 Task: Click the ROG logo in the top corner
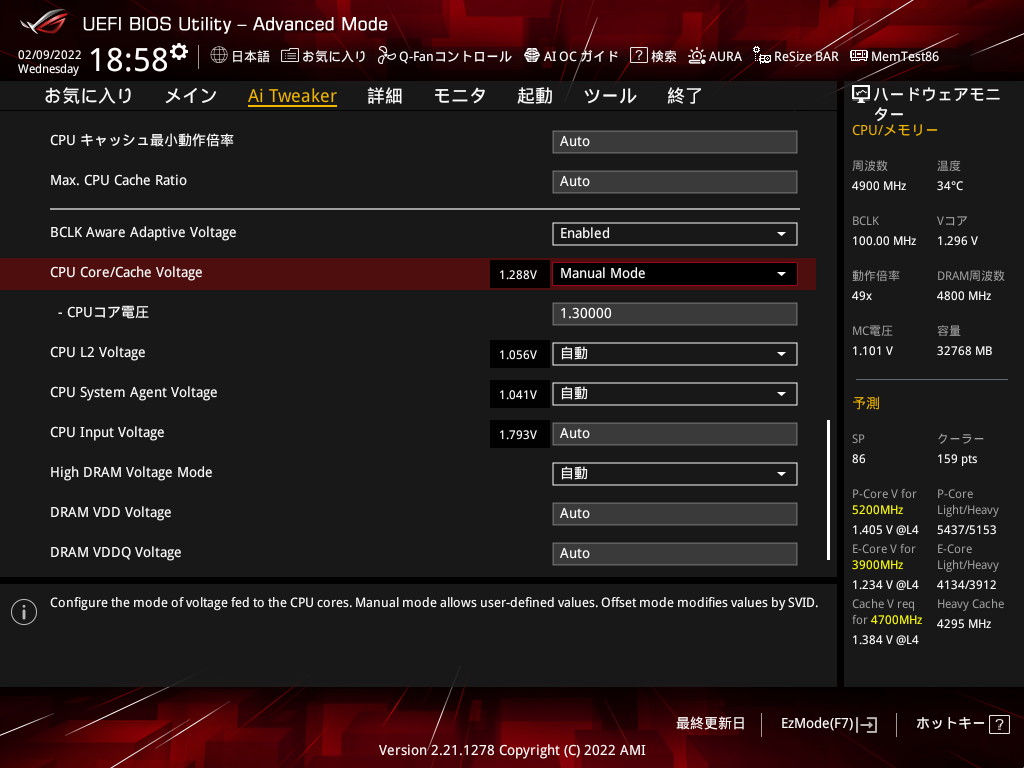[x=44, y=22]
